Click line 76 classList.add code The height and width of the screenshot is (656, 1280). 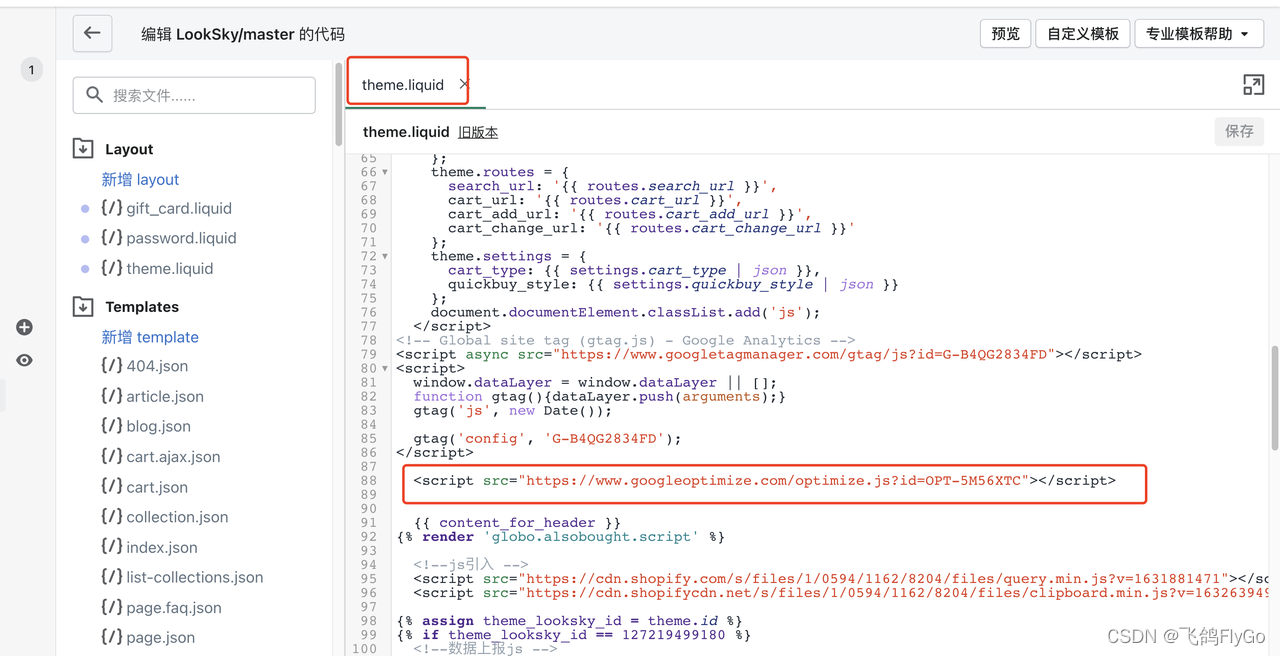click(x=625, y=312)
